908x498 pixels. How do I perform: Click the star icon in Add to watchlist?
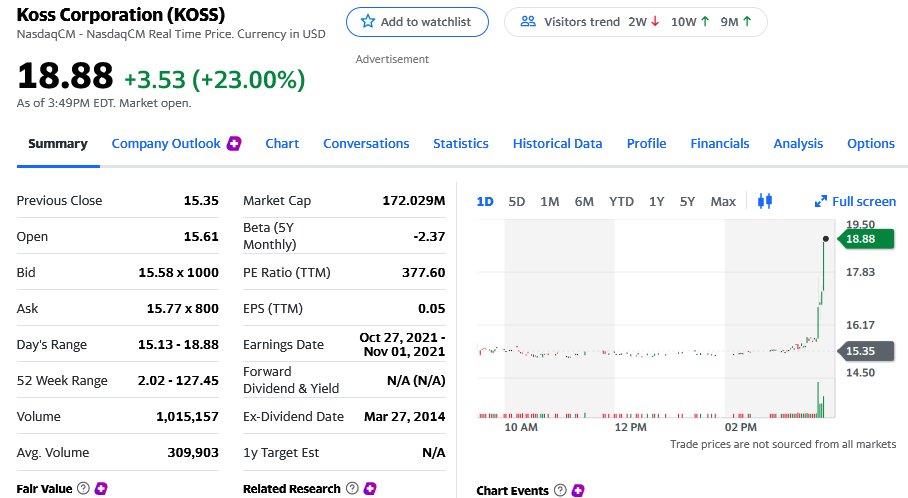[x=368, y=22]
